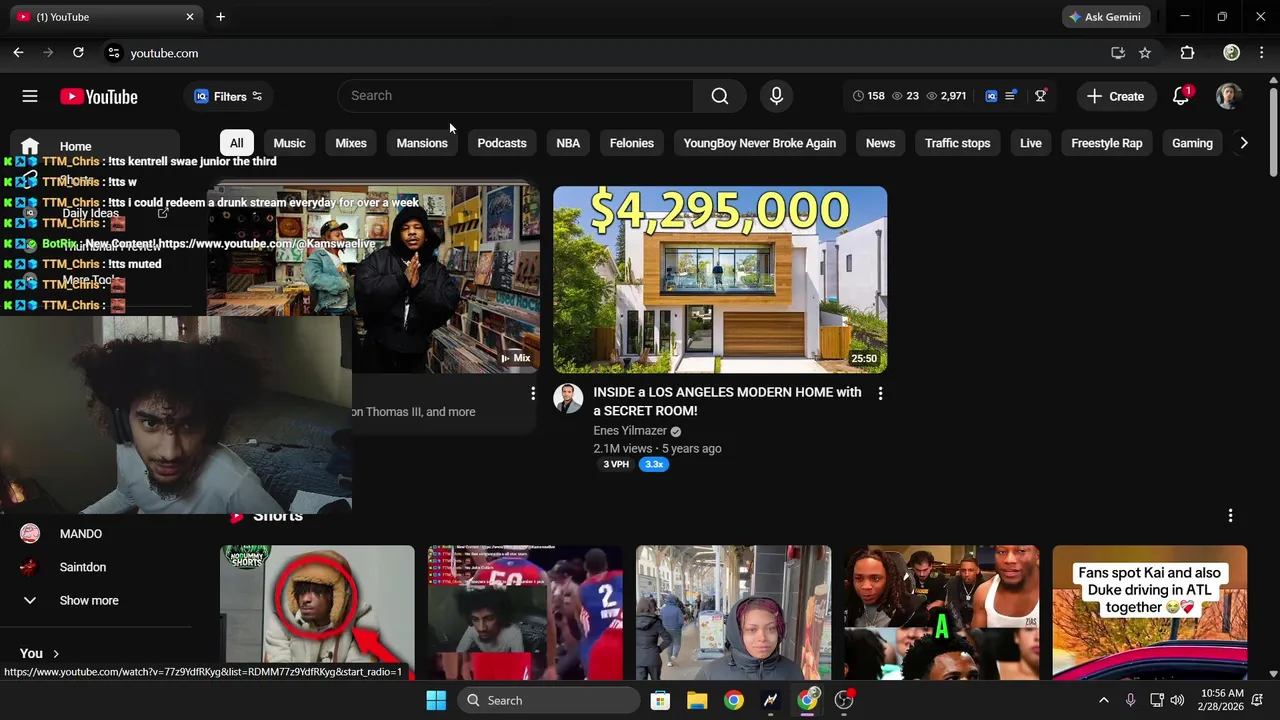Click the YouTube logo
1280x720 pixels.
(x=98, y=96)
